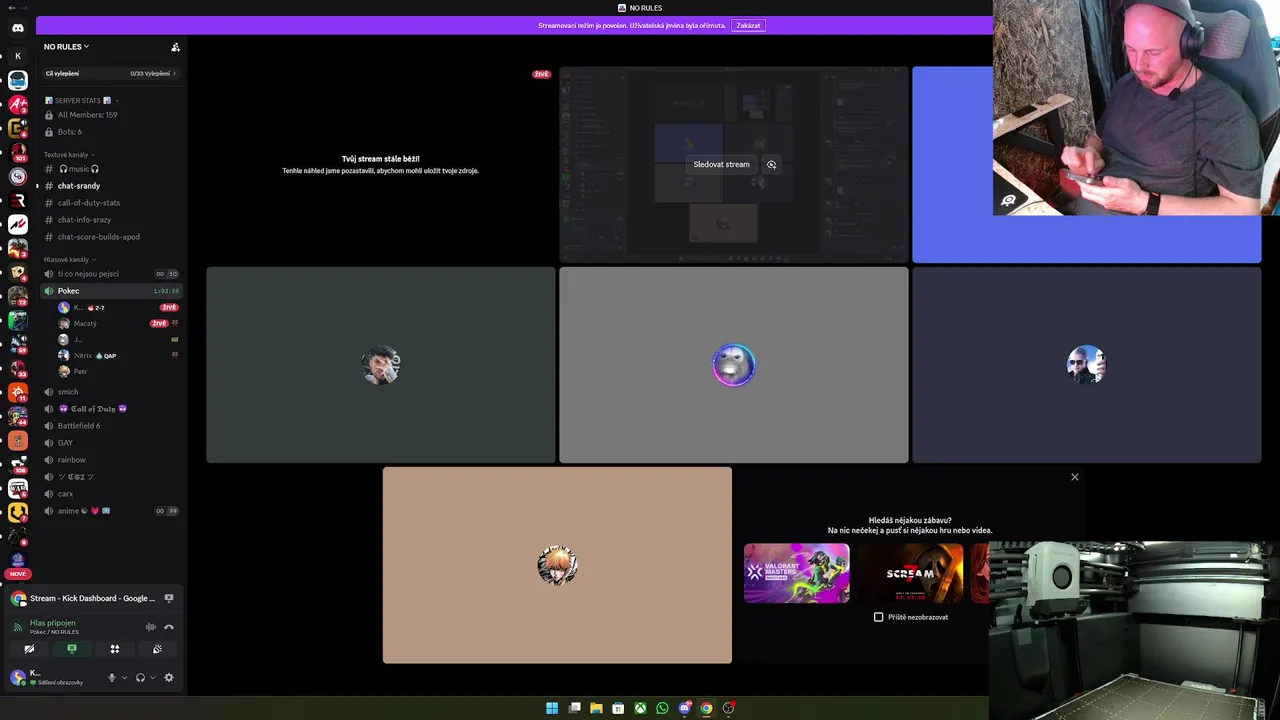Join 'ti co nejsou pejsci' voice channel
Viewport: 1280px width, 720px height.
coord(110,274)
